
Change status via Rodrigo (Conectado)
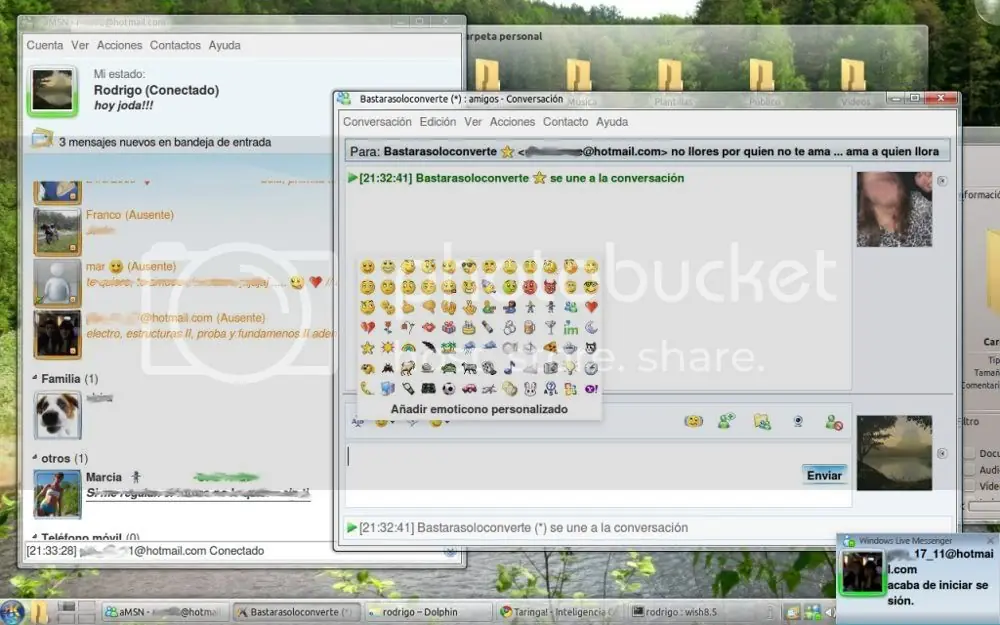point(156,90)
